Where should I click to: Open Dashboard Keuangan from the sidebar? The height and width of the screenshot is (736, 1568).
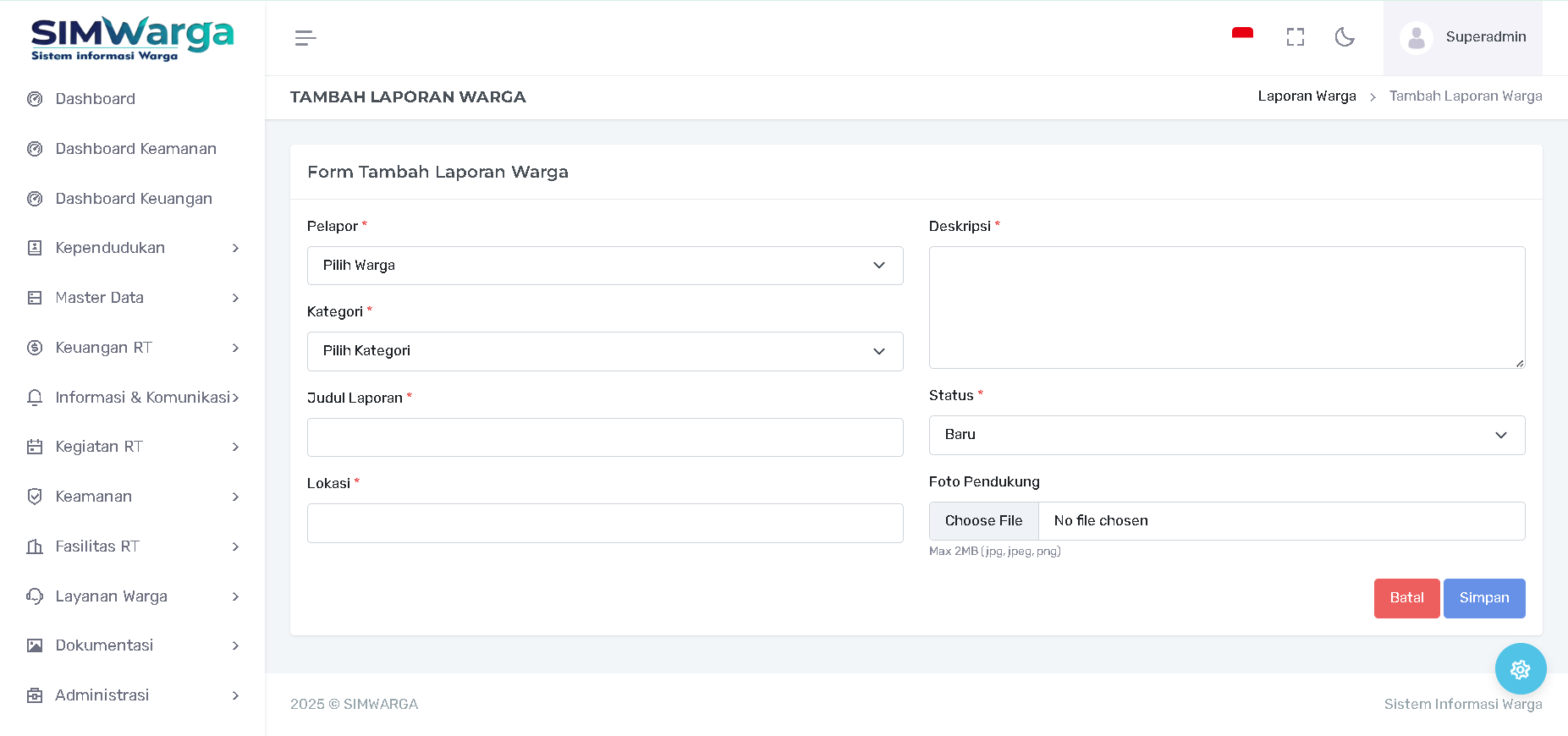click(134, 199)
